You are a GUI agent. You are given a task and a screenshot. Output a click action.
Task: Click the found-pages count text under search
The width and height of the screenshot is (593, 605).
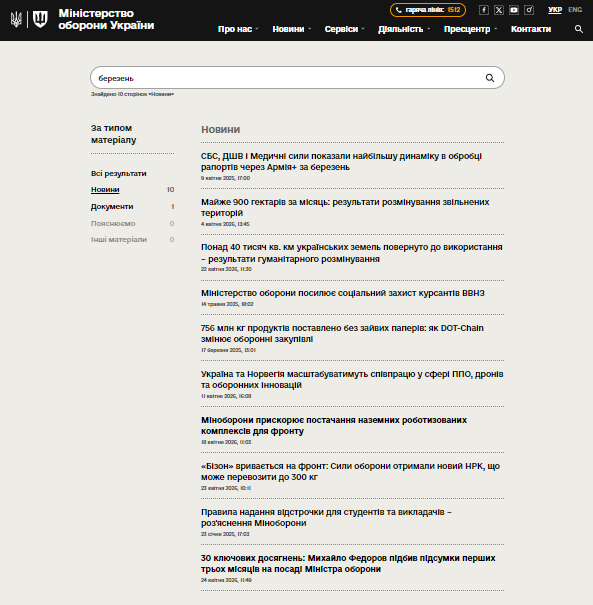[x=132, y=94]
